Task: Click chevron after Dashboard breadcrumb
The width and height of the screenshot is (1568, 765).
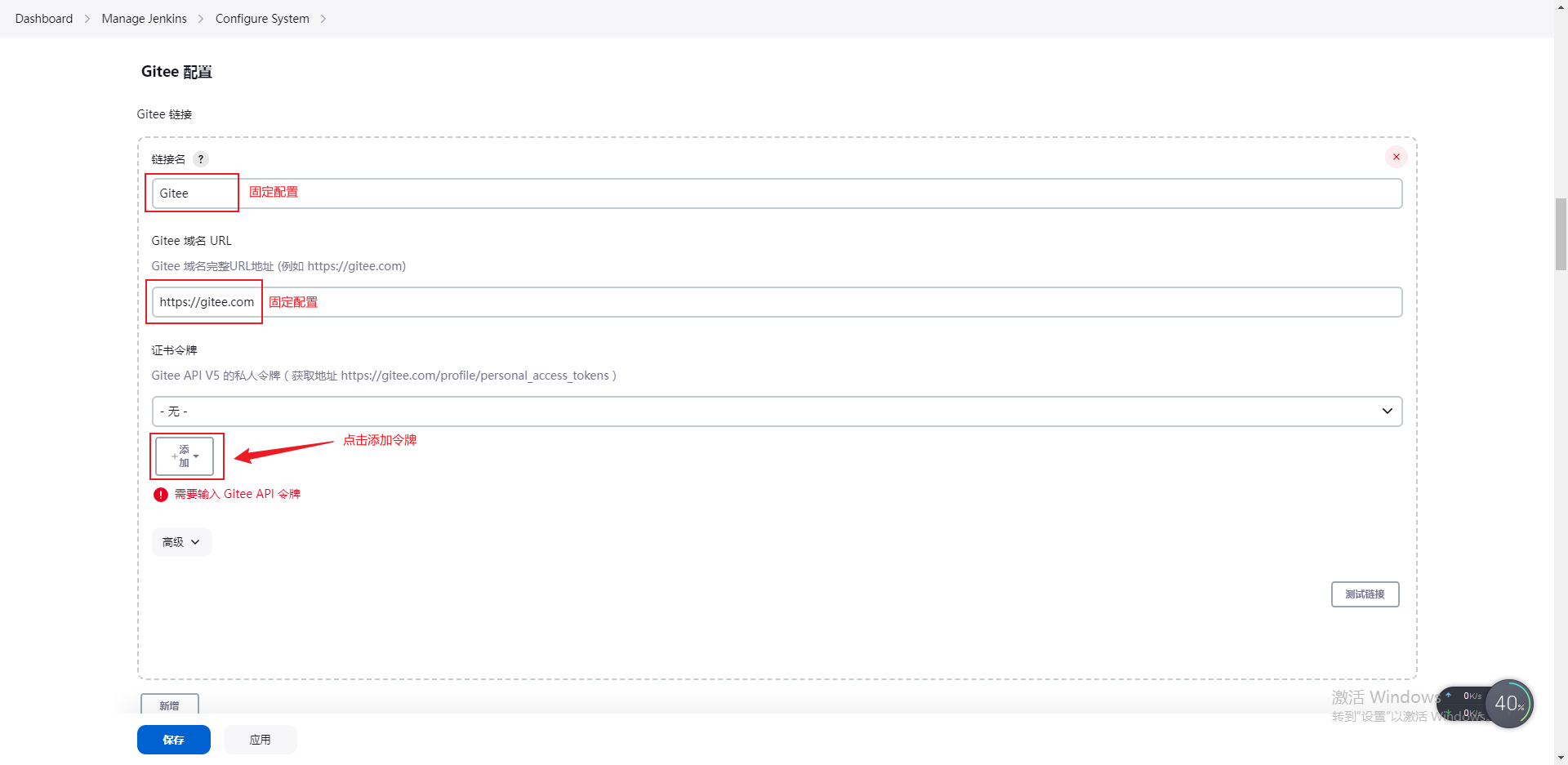Action: pos(87,19)
